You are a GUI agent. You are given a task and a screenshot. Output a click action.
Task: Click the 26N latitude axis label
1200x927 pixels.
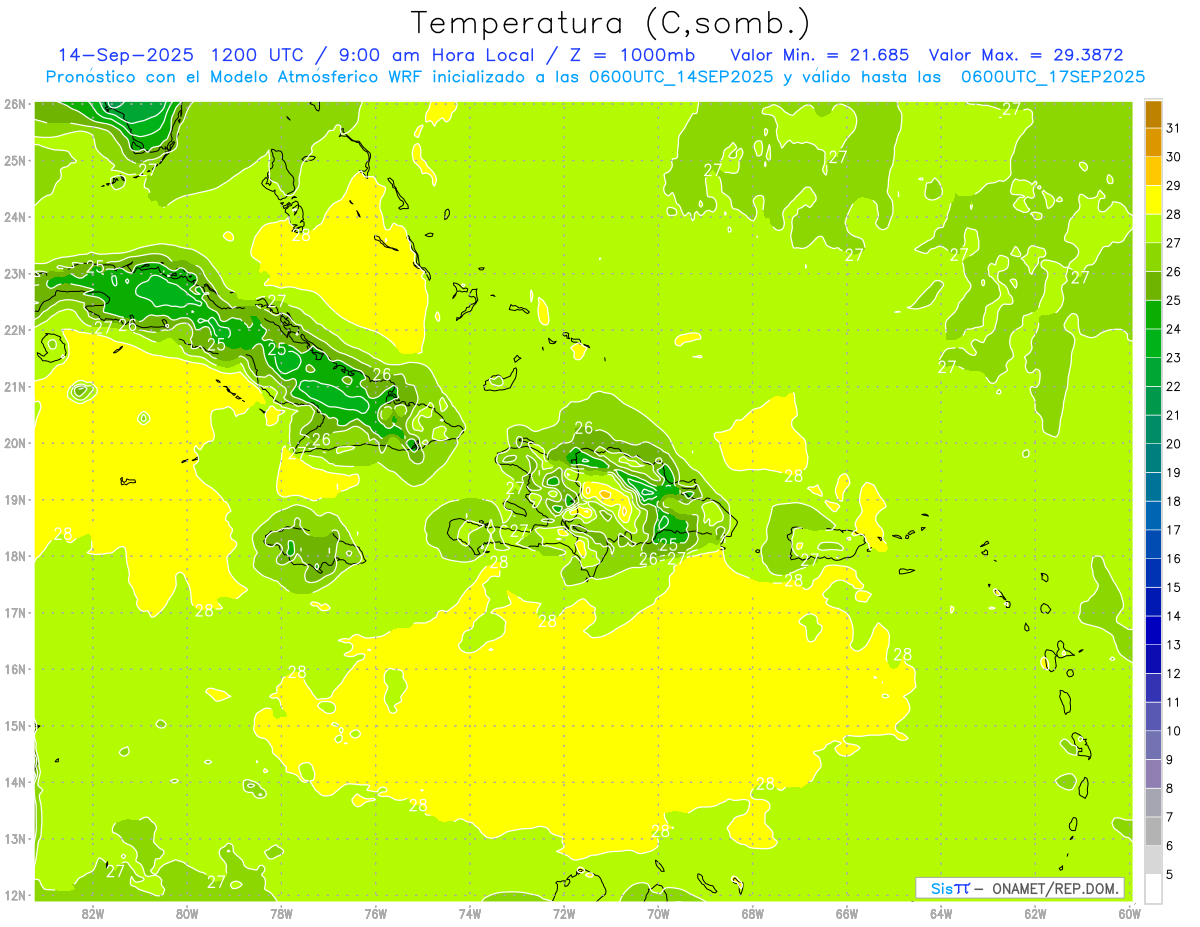pos(14,104)
